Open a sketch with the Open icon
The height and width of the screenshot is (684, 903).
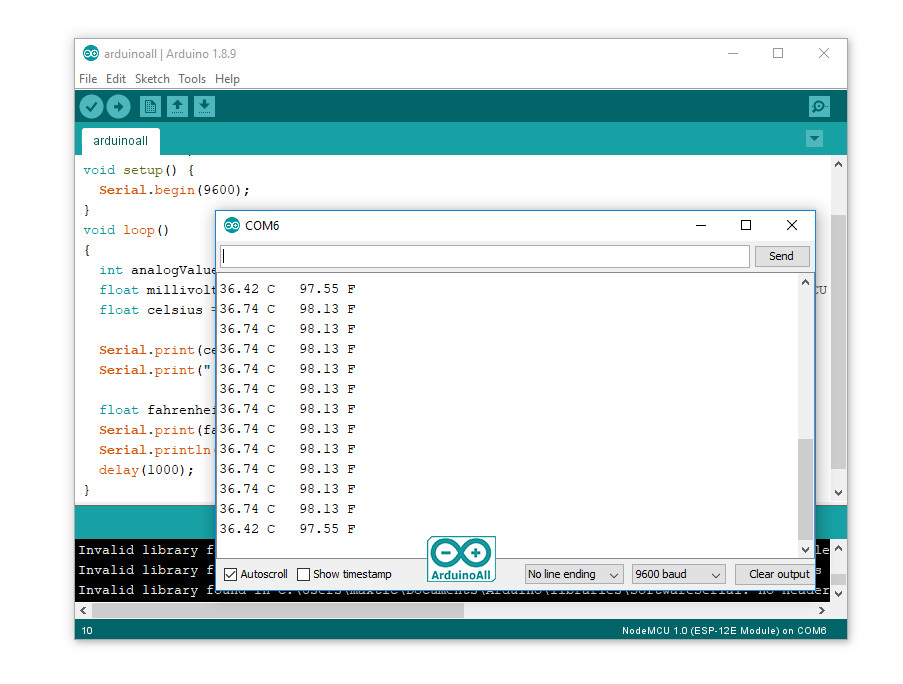(x=177, y=107)
